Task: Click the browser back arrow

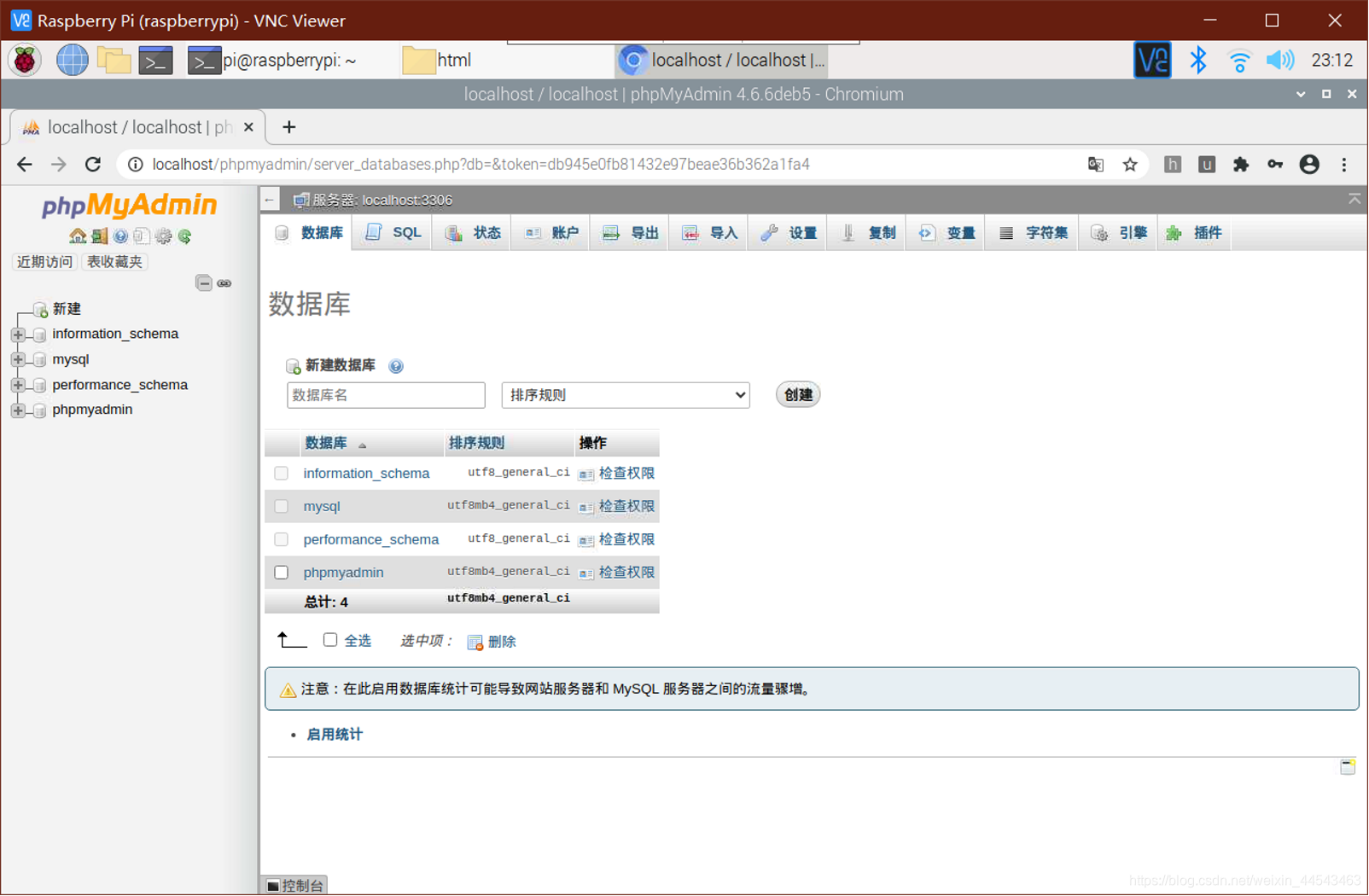Action: point(24,165)
